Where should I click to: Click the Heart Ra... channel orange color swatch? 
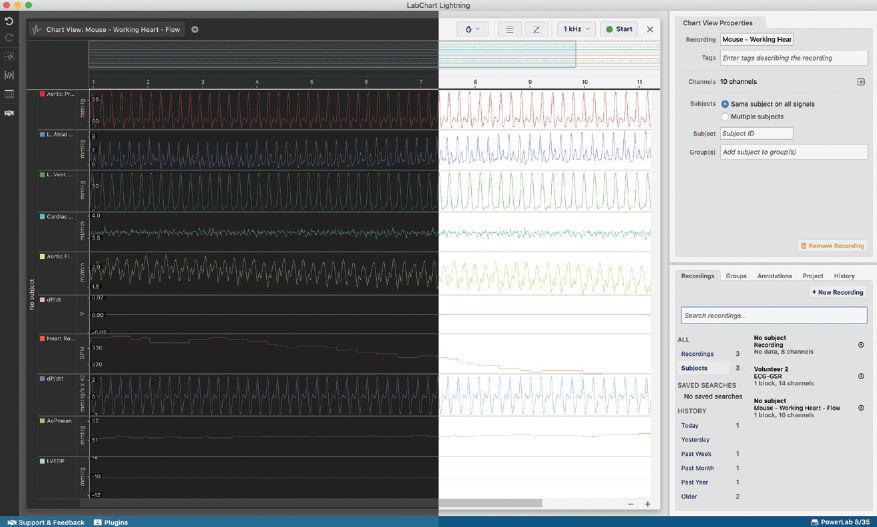point(42,338)
